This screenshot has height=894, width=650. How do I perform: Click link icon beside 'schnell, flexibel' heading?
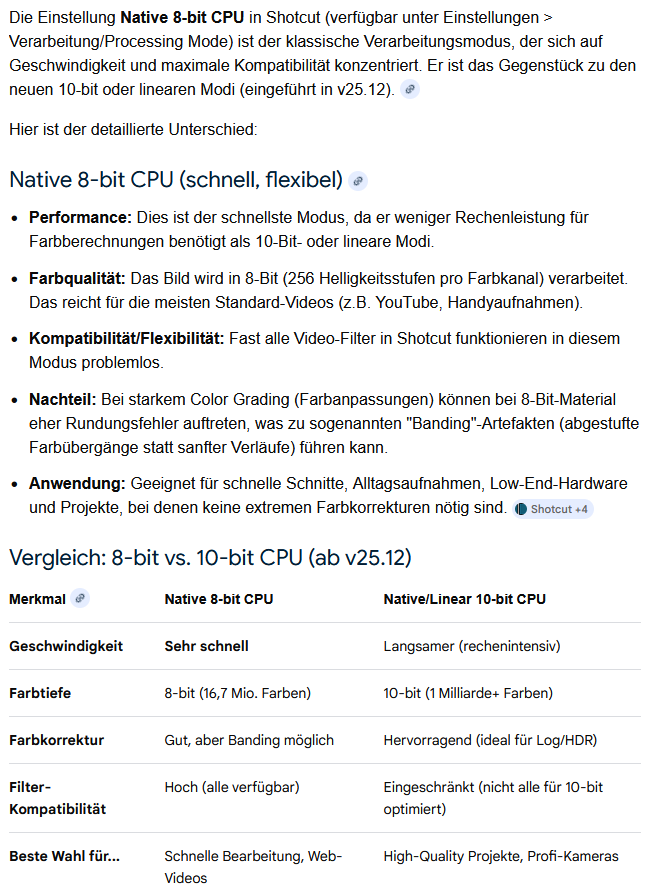pyautogui.click(x=358, y=181)
